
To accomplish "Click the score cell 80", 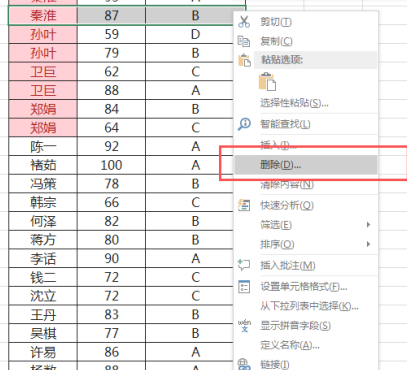I will coord(111,239).
